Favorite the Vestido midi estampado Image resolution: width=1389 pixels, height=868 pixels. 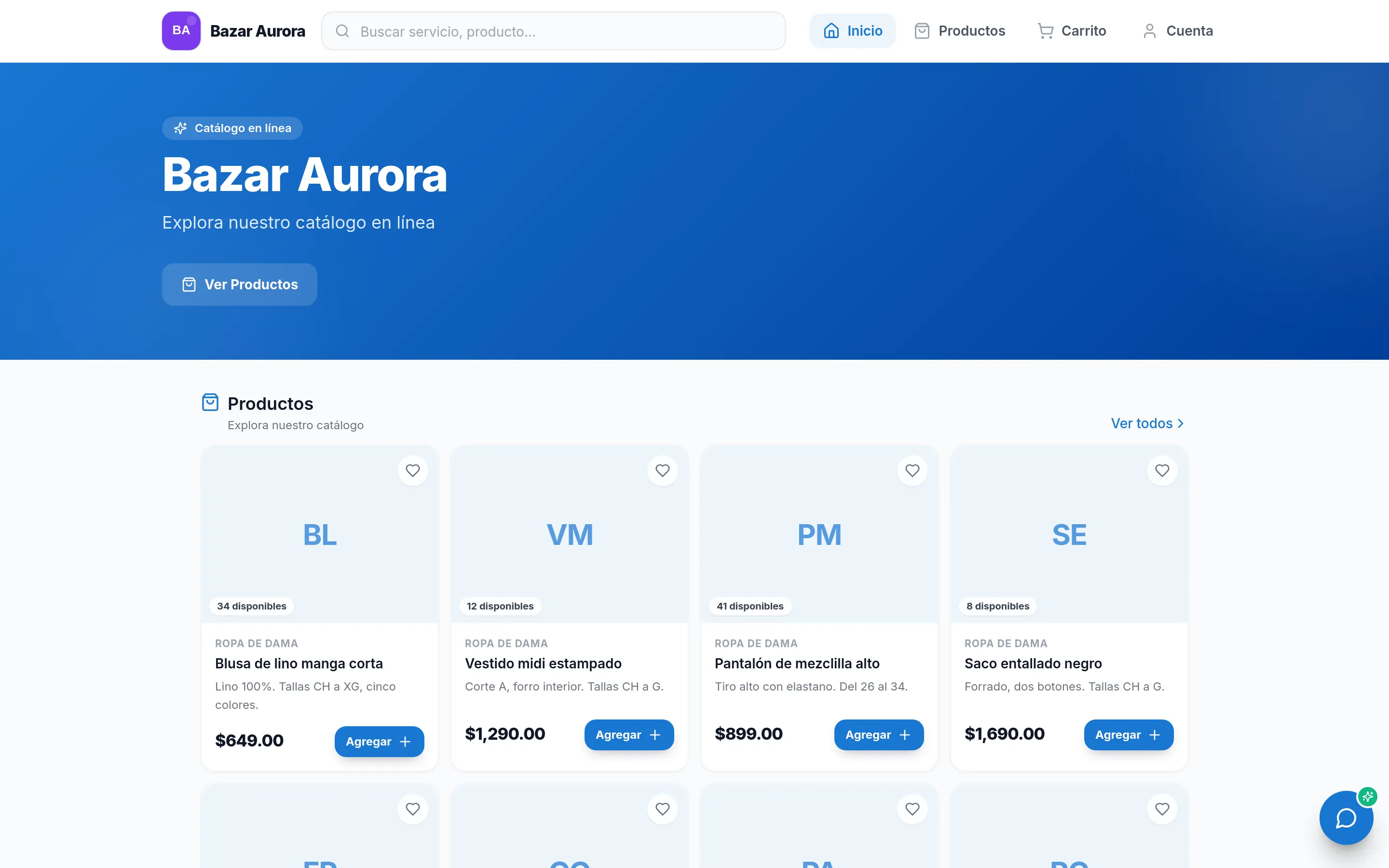662,471
